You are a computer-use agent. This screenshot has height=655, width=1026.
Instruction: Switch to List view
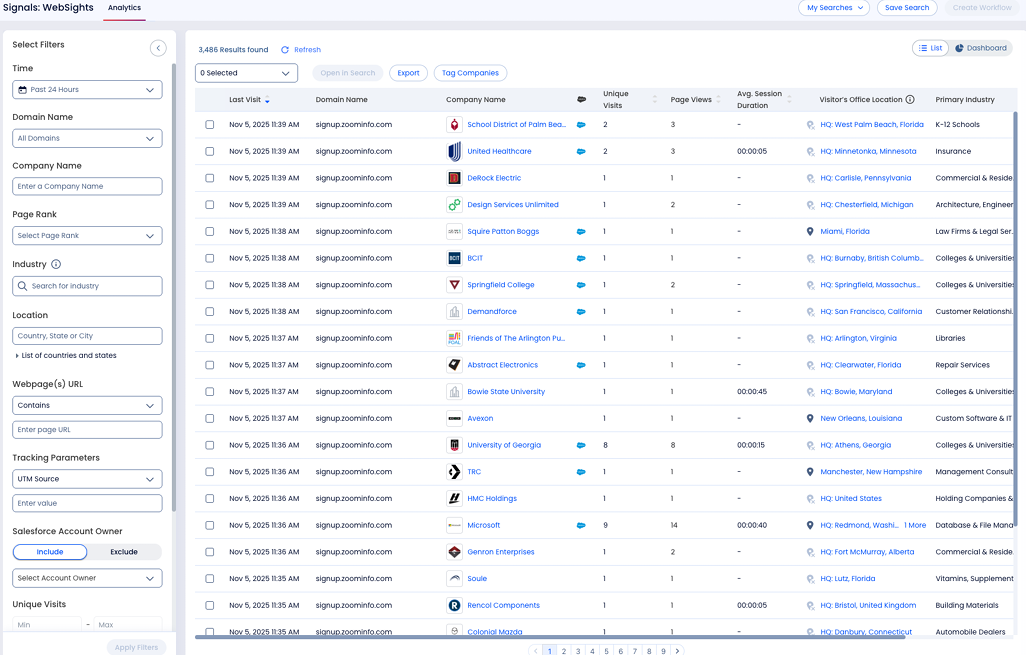(x=930, y=48)
